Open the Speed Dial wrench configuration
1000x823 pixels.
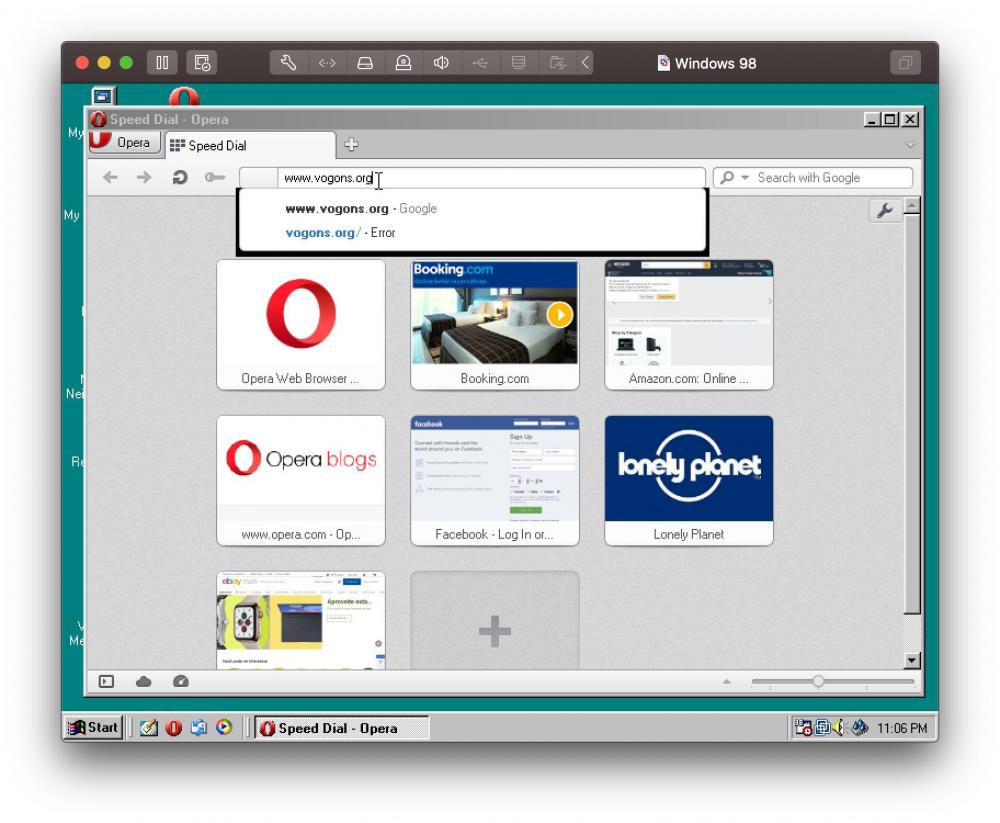point(884,212)
